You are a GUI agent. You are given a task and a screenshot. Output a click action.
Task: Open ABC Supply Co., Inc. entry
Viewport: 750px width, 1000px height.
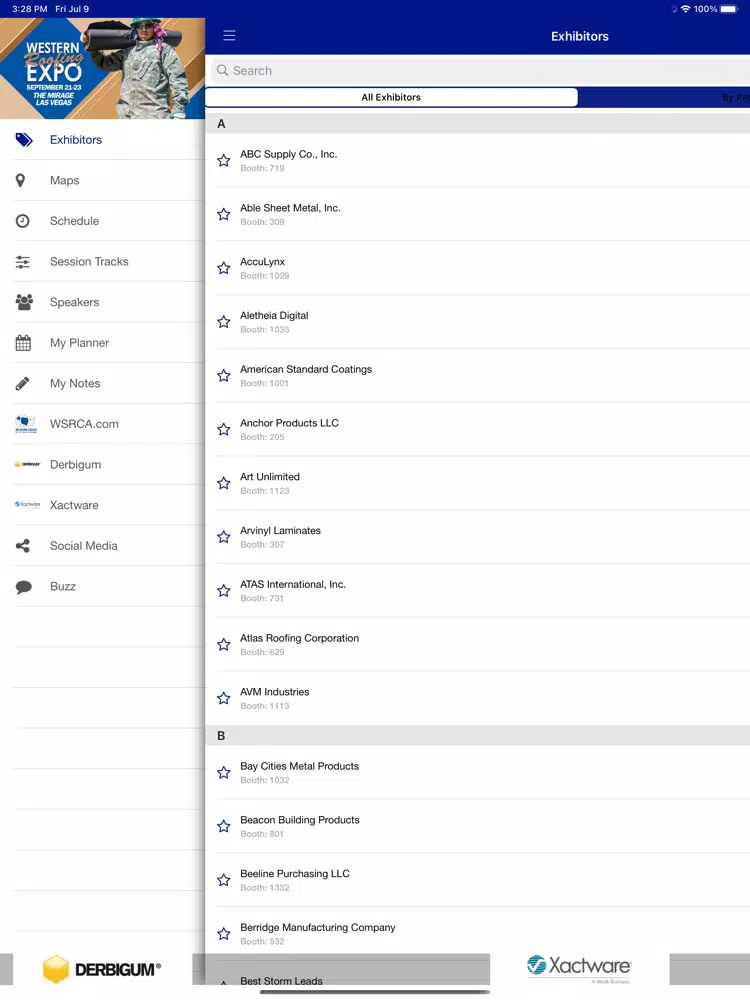coord(477,161)
